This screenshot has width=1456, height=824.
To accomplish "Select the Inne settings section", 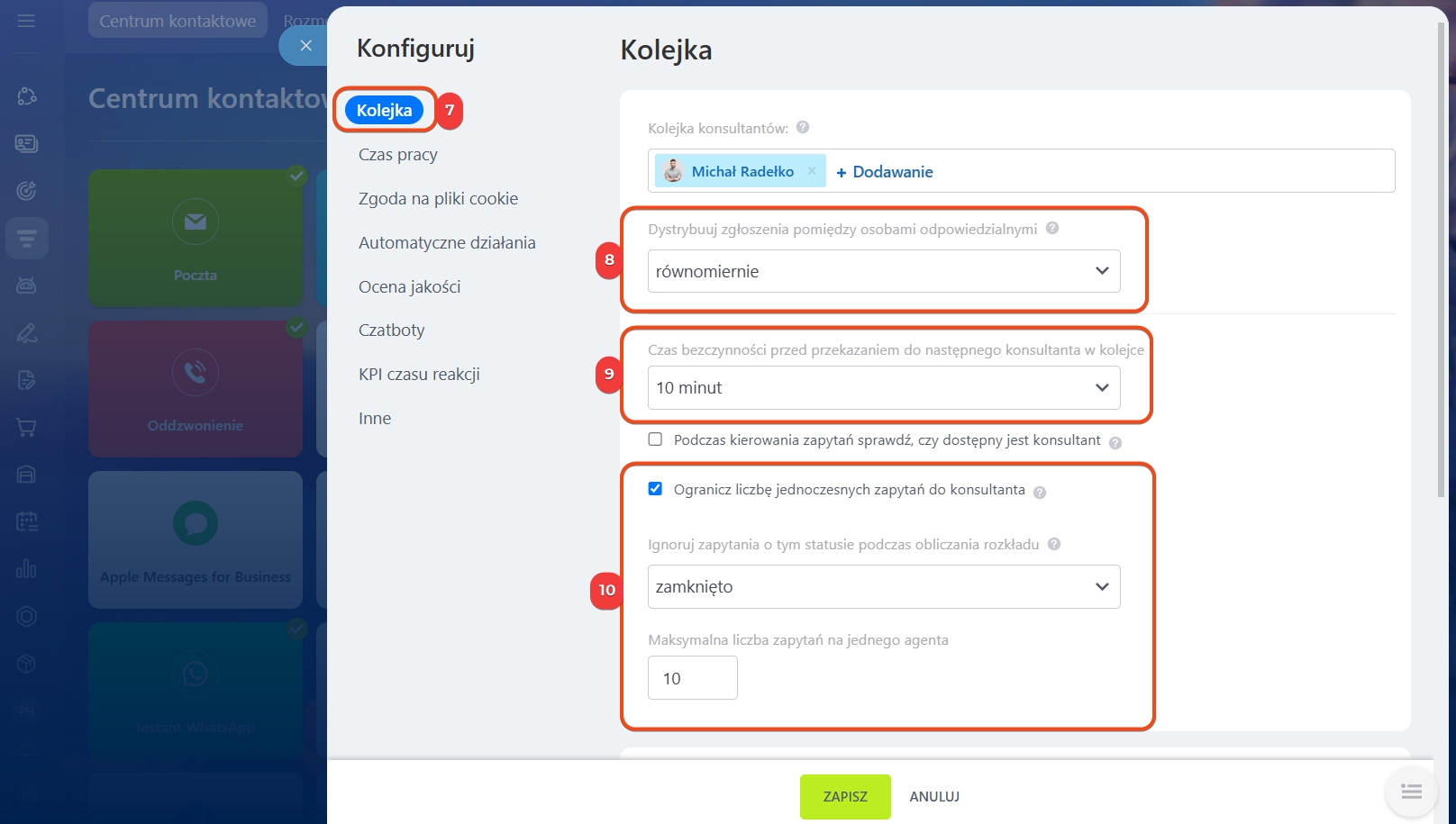I will pyautogui.click(x=375, y=419).
